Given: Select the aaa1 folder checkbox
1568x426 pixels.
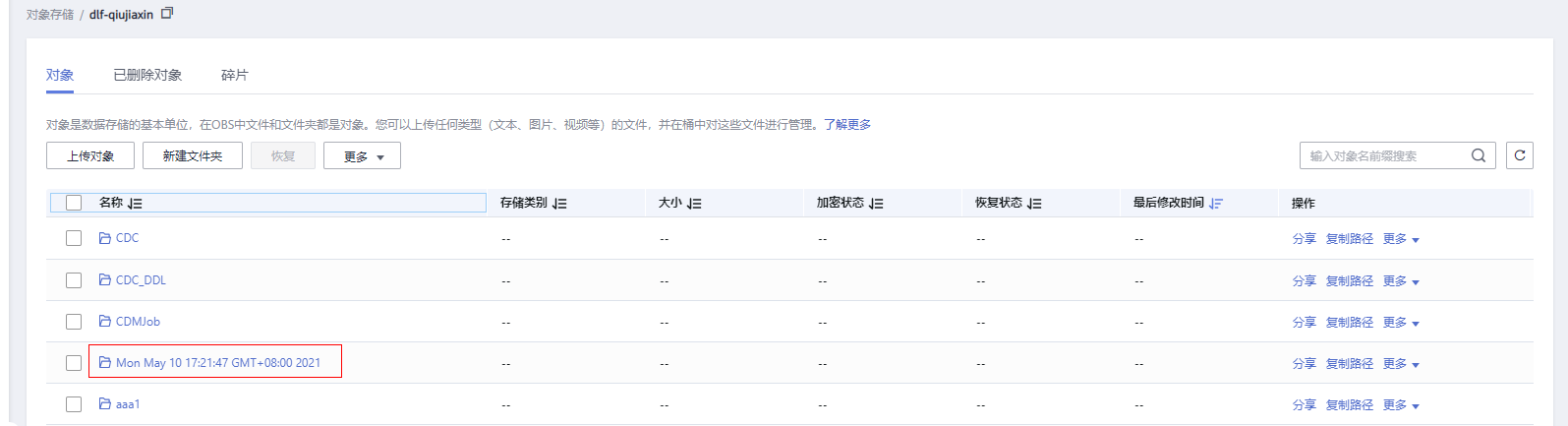Looking at the screenshot, I should point(74,404).
